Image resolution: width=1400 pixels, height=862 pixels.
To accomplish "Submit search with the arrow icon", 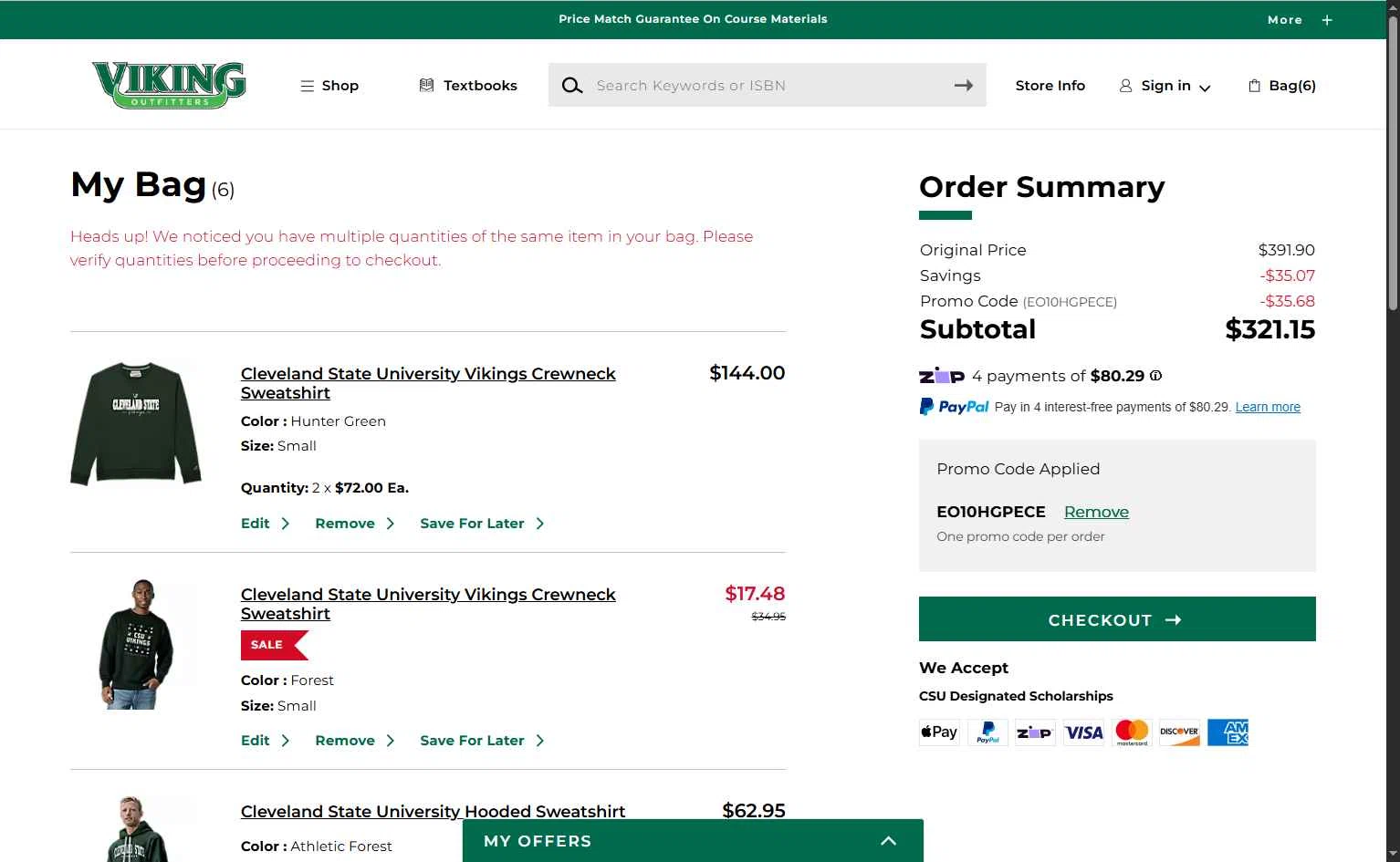I will (964, 85).
